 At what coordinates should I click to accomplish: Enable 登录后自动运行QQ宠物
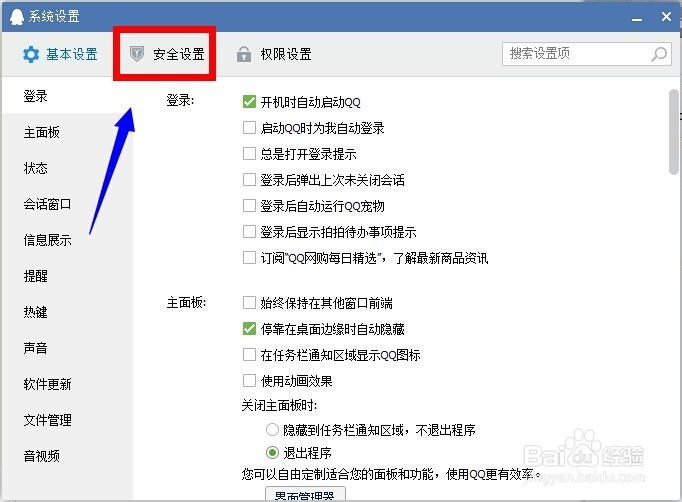pos(249,205)
